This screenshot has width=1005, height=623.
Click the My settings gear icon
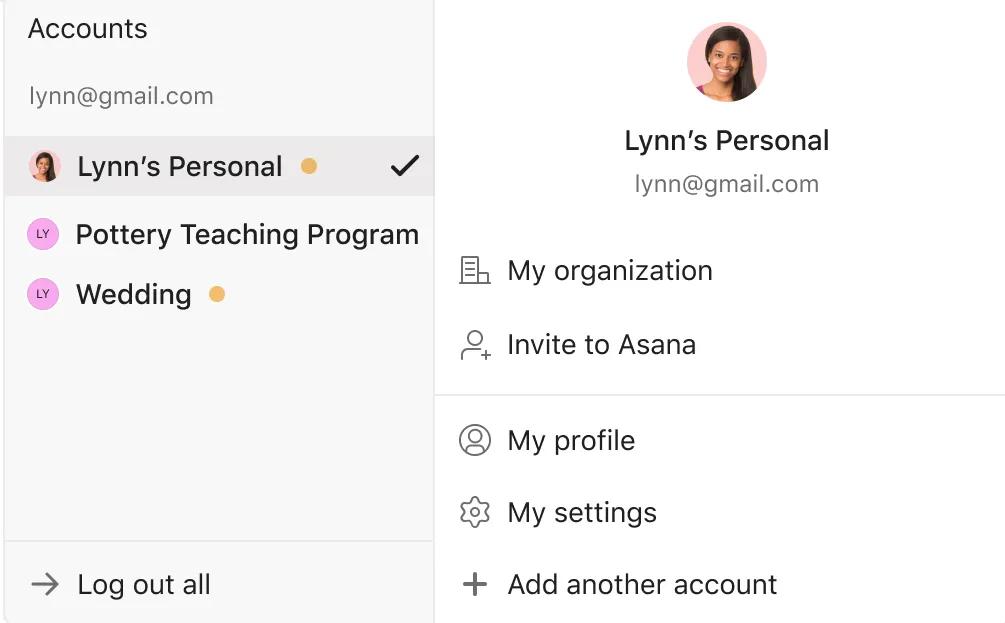[x=475, y=513]
